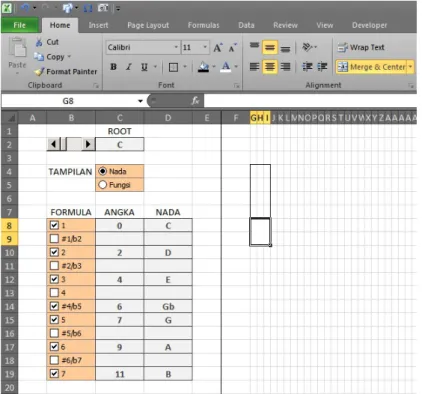The height and width of the screenshot is (394, 422).
Task: Increase font size with Grow Font
Action: 218,48
